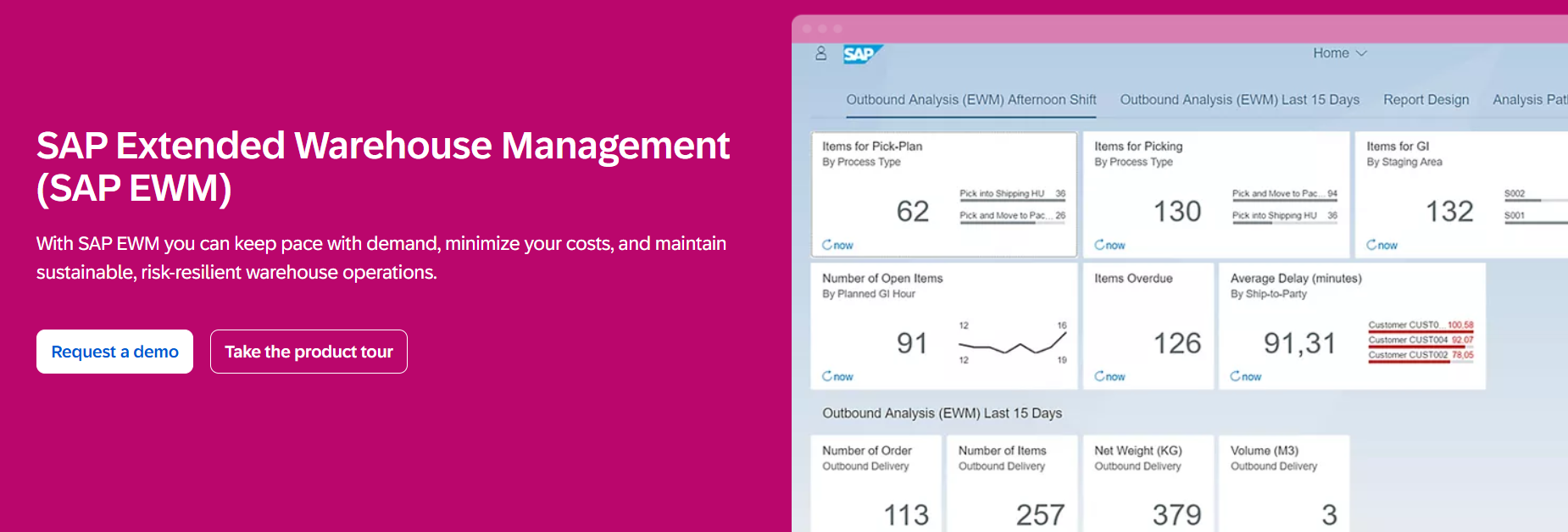
Task: Click the S002 staging area row
Action: [x=1535, y=194]
